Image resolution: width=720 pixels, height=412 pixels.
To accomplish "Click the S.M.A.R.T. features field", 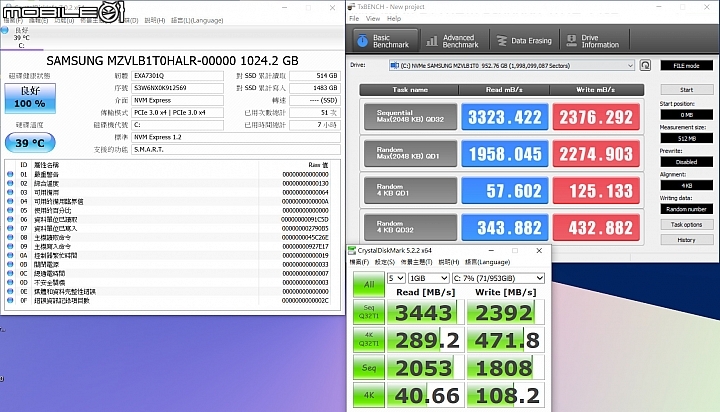I will [236, 150].
